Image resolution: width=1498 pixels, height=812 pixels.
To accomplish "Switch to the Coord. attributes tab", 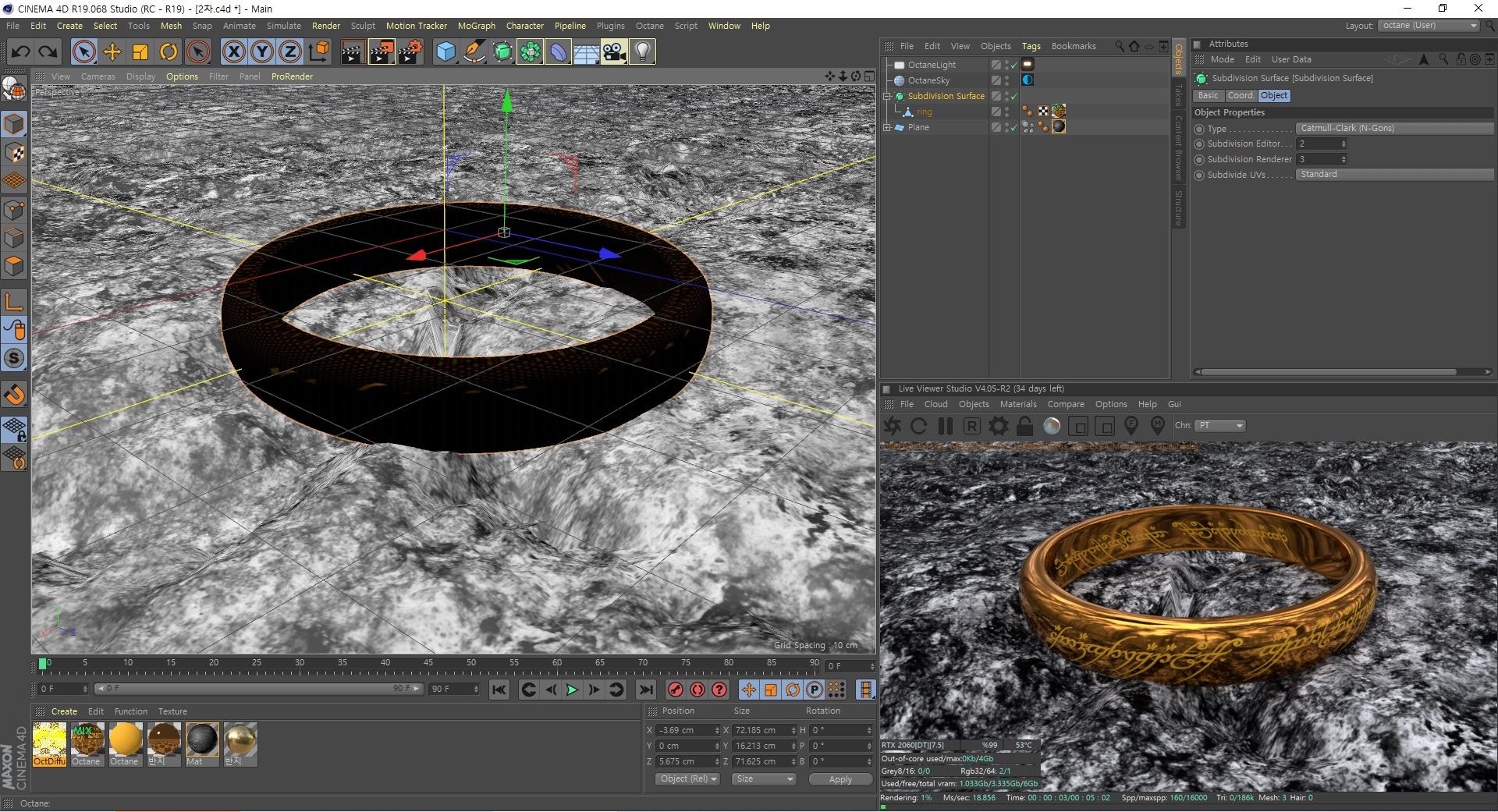I will pos(1241,96).
